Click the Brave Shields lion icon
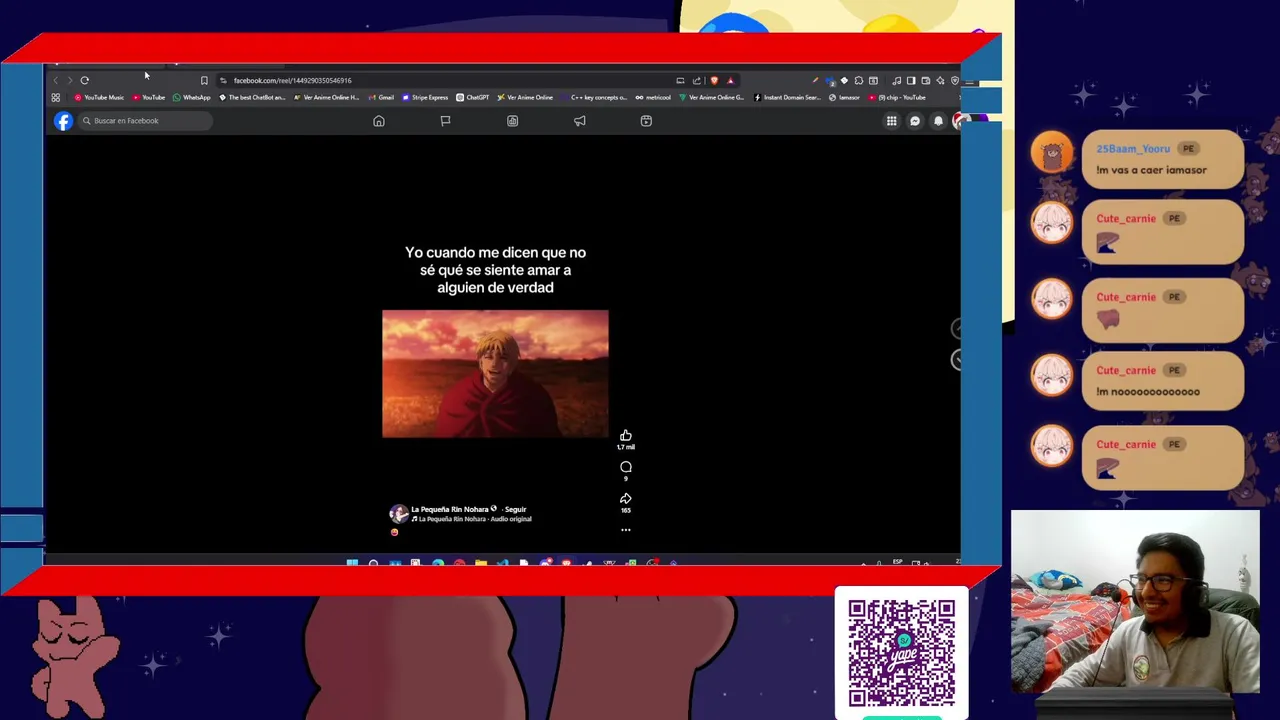1280x720 pixels. (x=714, y=80)
